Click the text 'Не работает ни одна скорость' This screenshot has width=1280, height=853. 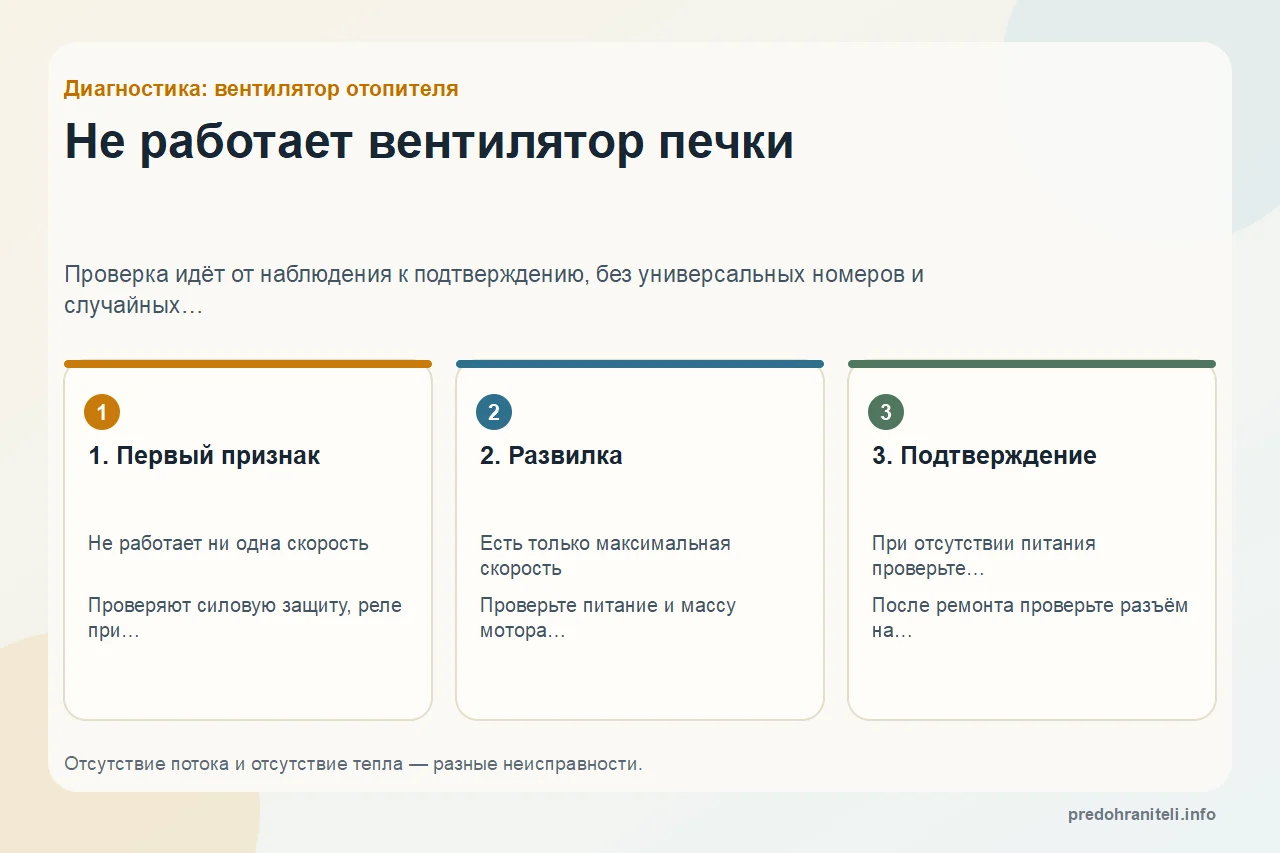coord(228,544)
